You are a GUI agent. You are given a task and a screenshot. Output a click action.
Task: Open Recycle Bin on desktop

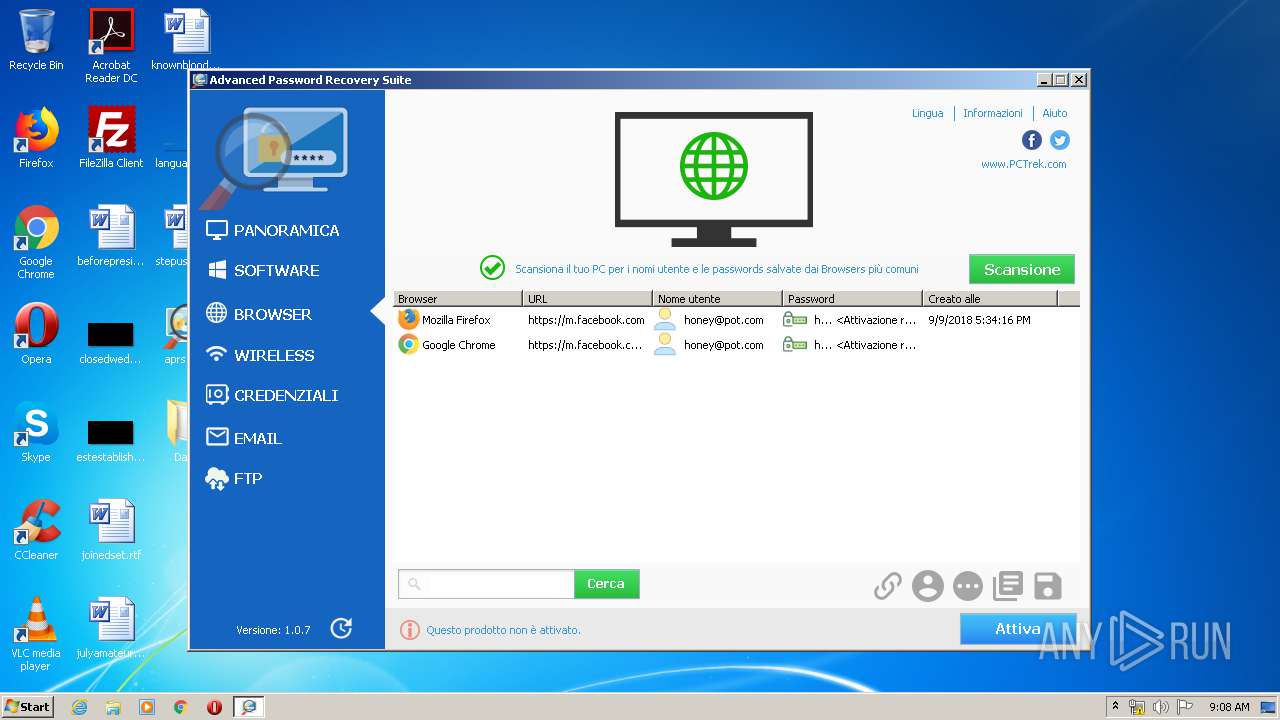point(36,40)
